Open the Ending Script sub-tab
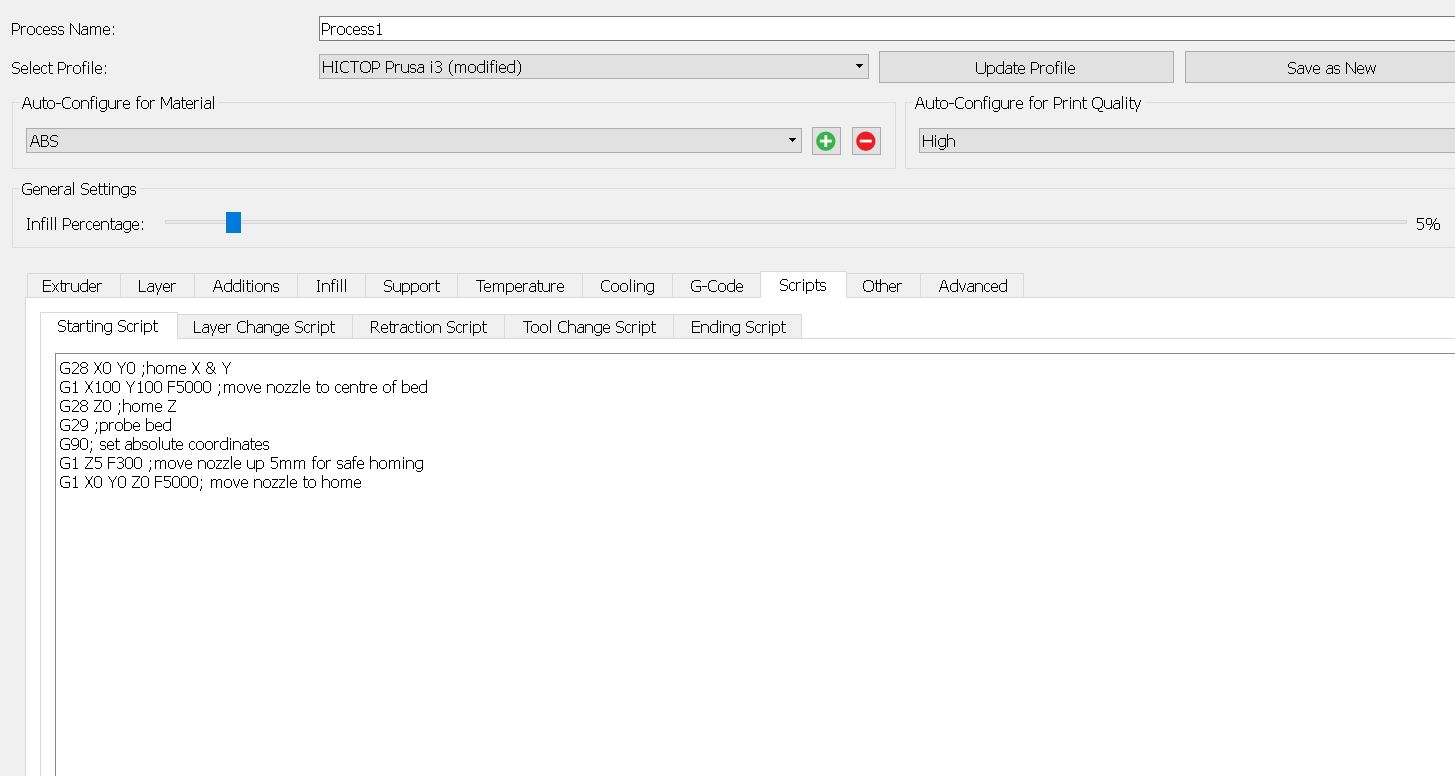Viewport: 1455px width, 776px height. [x=738, y=327]
